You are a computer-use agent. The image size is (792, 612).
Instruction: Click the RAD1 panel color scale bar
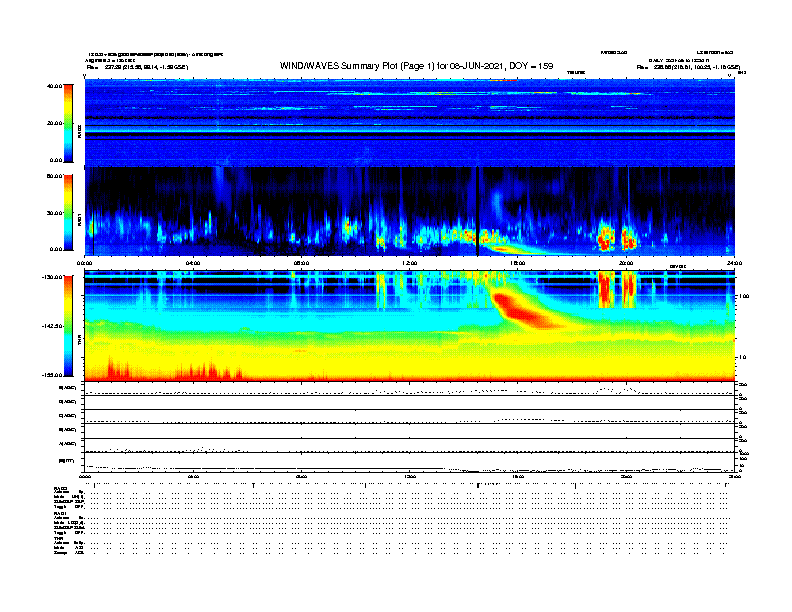(67, 212)
